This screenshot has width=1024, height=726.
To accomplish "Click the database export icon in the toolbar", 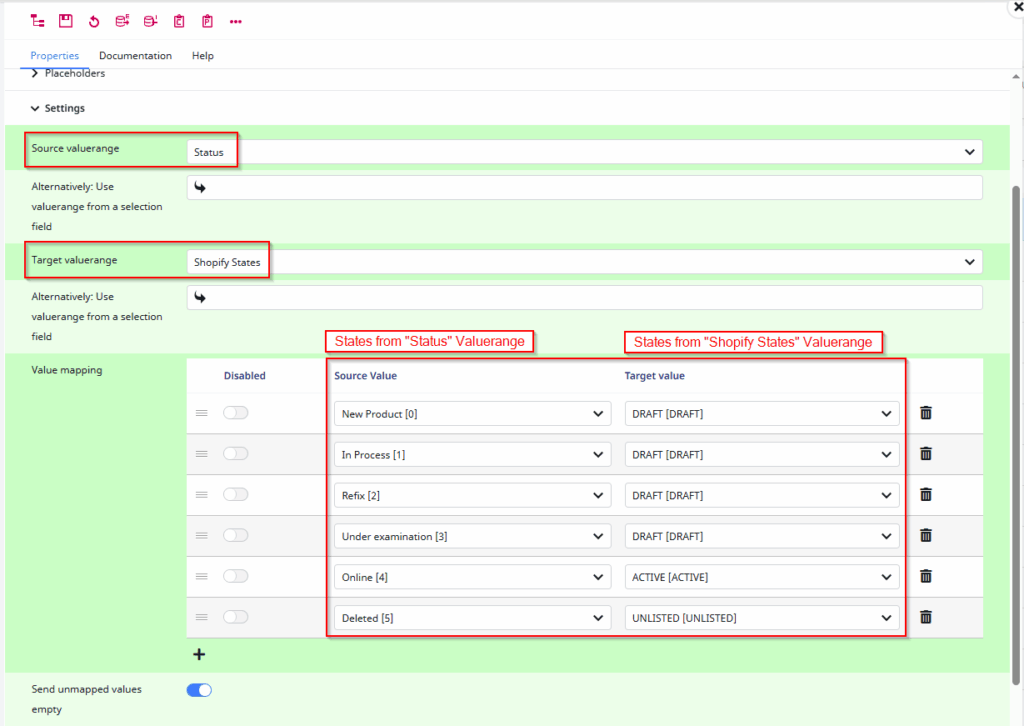I will tap(123, 20).
